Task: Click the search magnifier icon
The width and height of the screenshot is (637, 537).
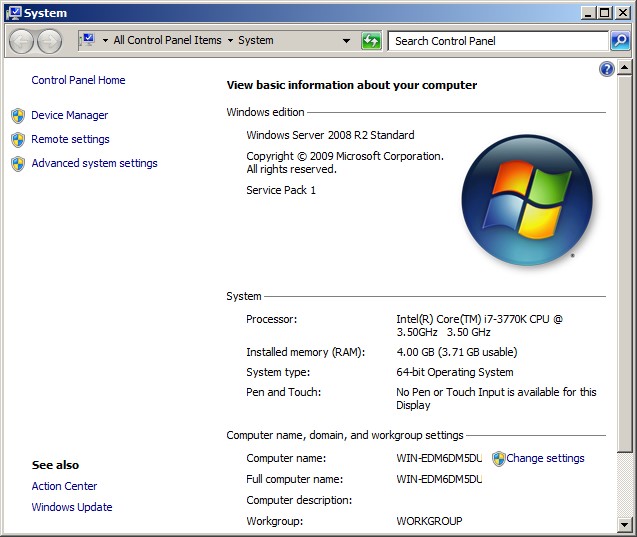Action: [620, 41]
